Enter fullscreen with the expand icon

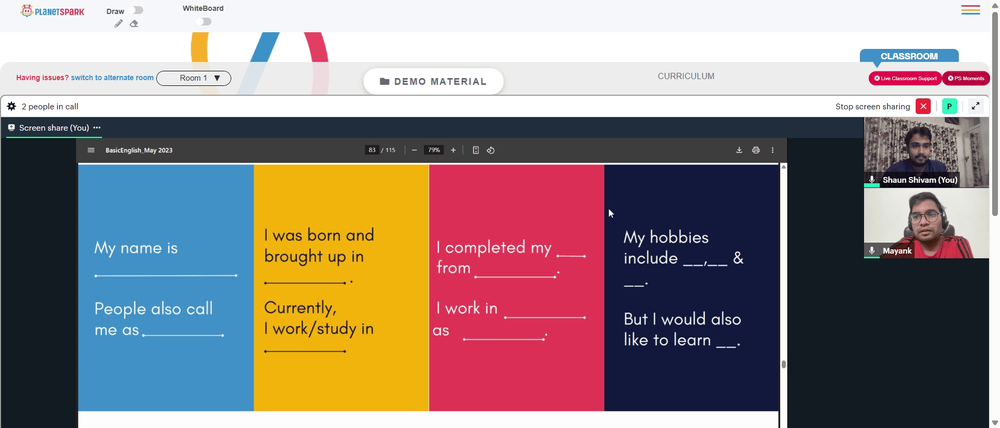(975, 107)
